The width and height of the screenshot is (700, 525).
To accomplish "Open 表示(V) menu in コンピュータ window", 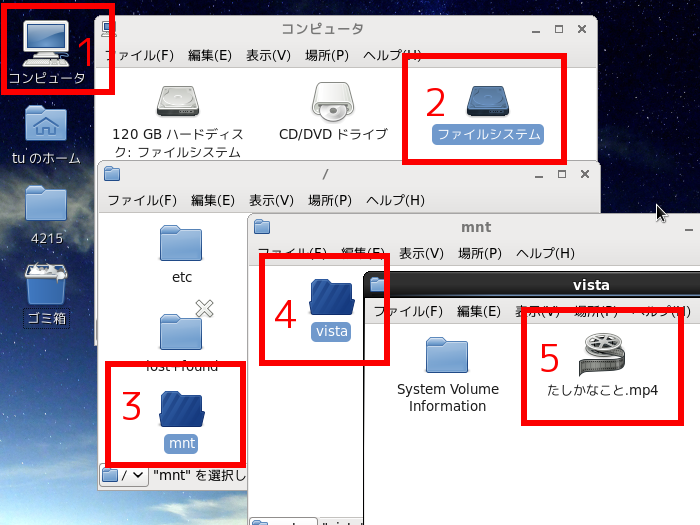I will click(x=268, y=55).
